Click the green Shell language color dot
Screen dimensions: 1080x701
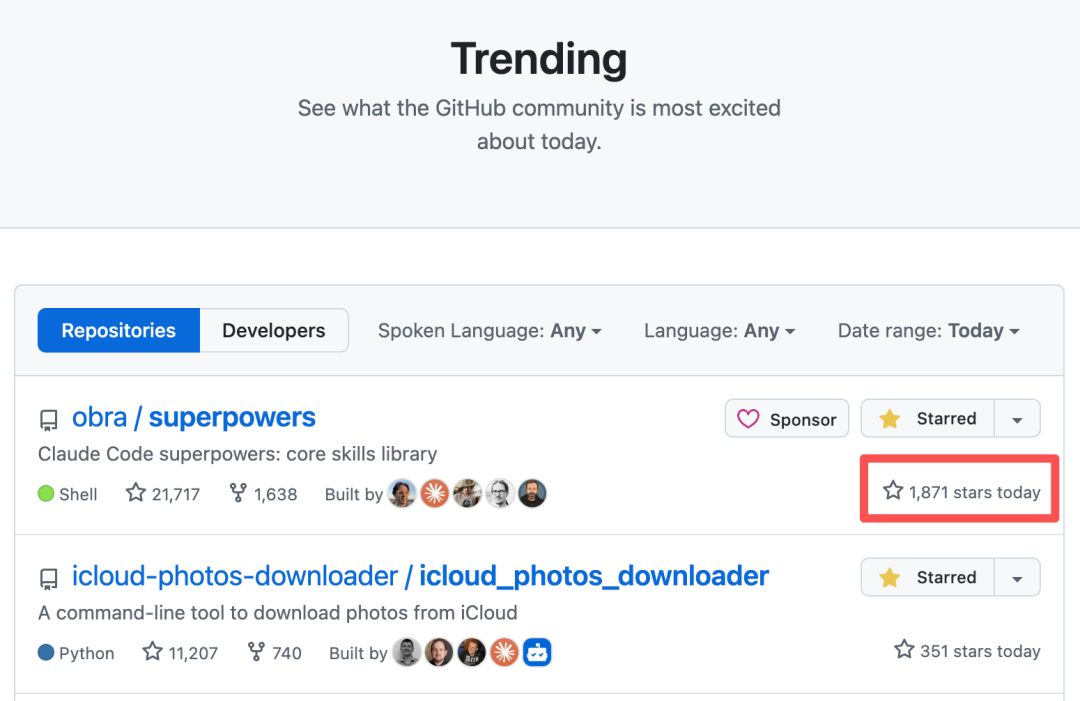click(45, 493)
